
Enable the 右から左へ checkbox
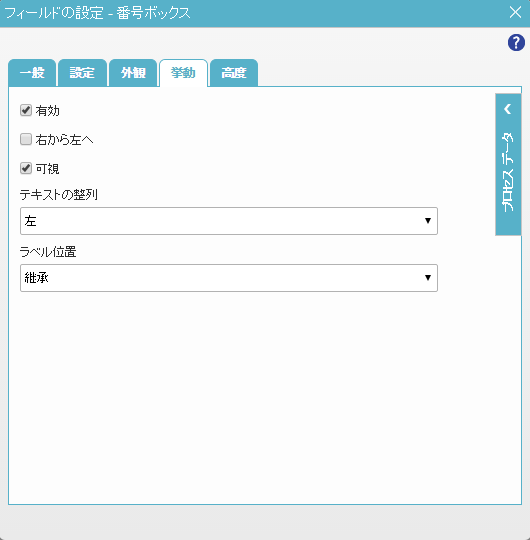(x=26, y=139)
